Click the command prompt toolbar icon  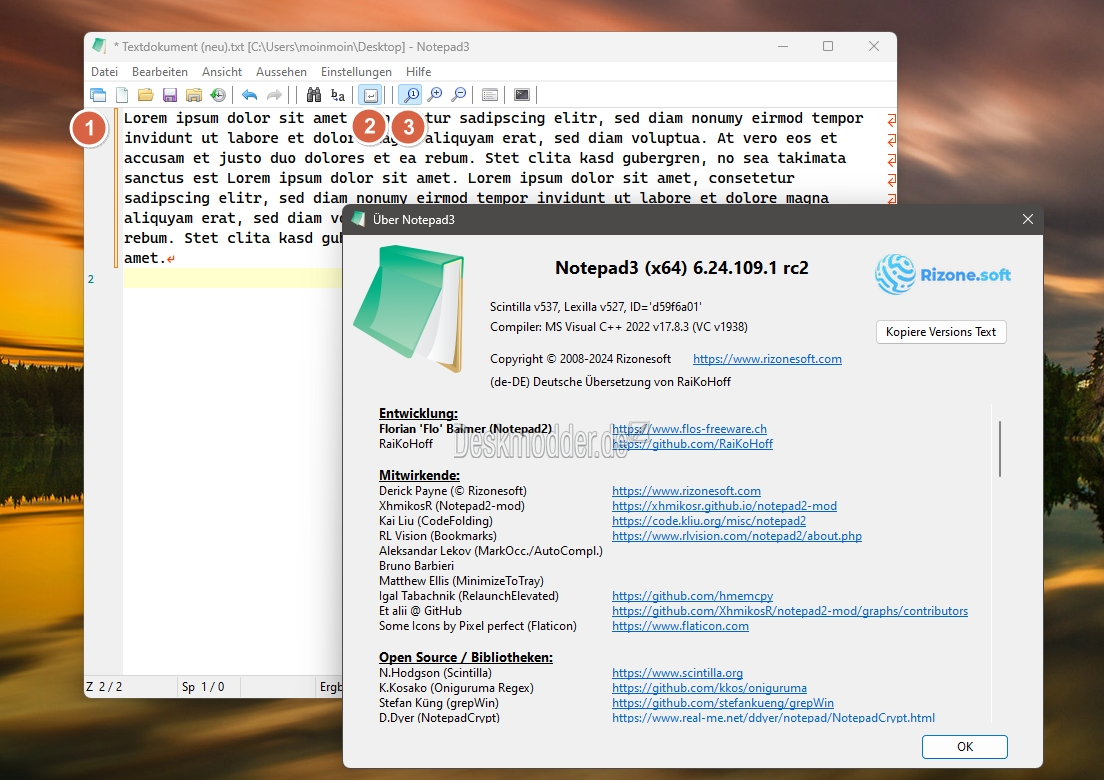tap(522, 94)
